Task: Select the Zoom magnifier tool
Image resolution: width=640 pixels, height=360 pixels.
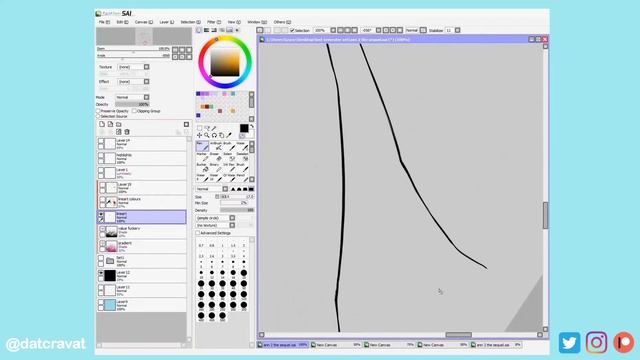Action: coord(207,135)
